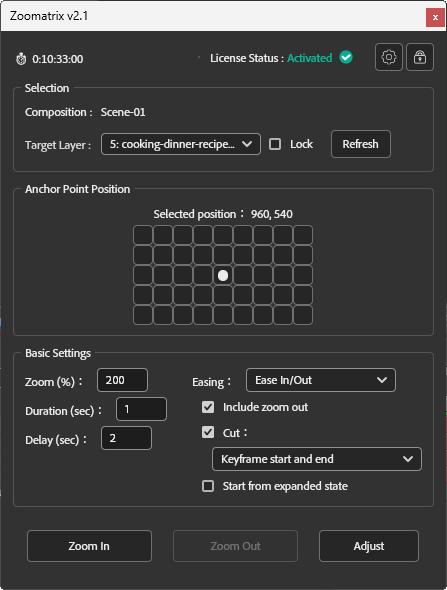Select the center anchor point cell
Viewport: 447px width, 590px height.
[x=223, y=275]
